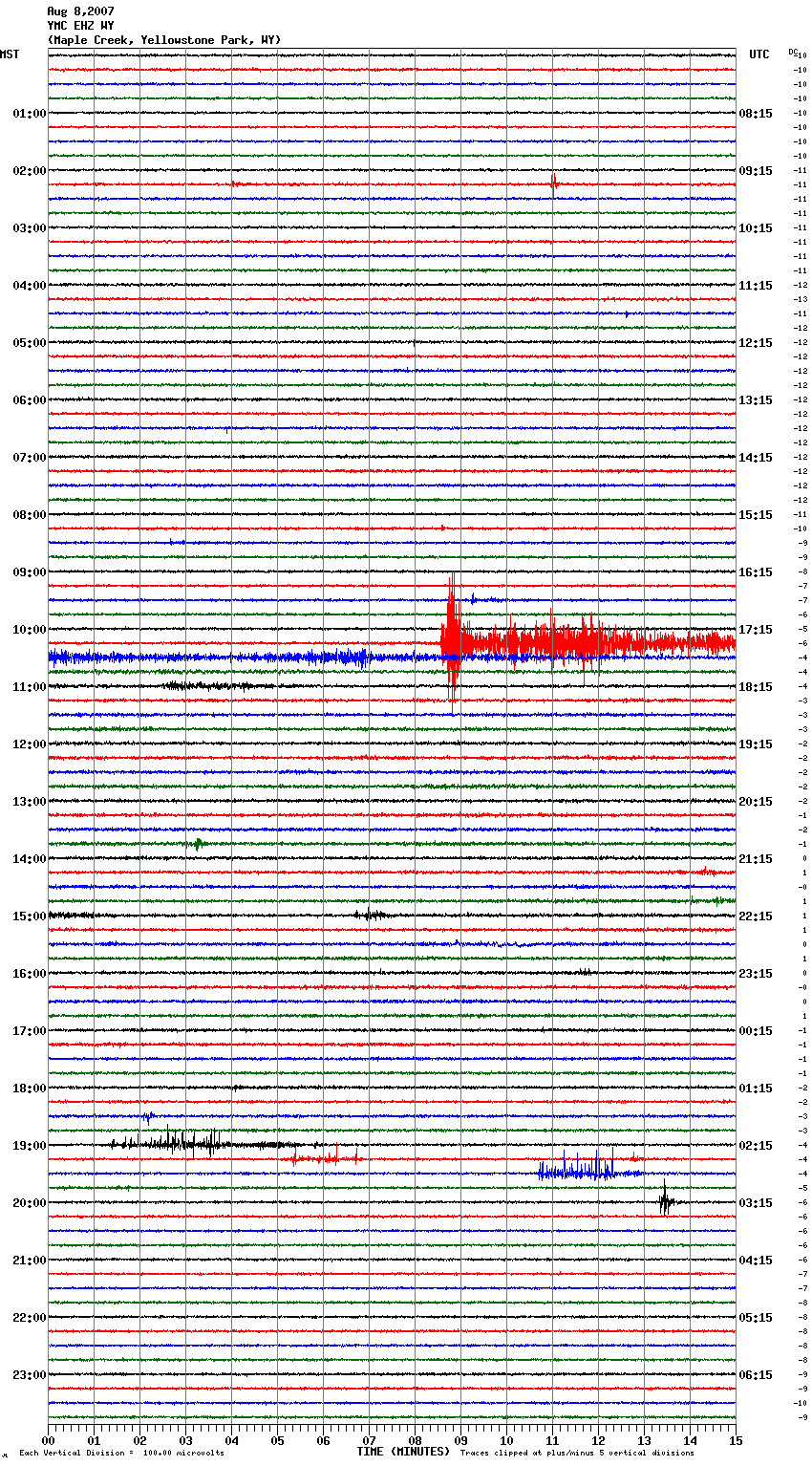This screenshot has width=812, height=1466.
Task: Click minute tick "00" on the bottom axis
Action: click(48, 1440)
